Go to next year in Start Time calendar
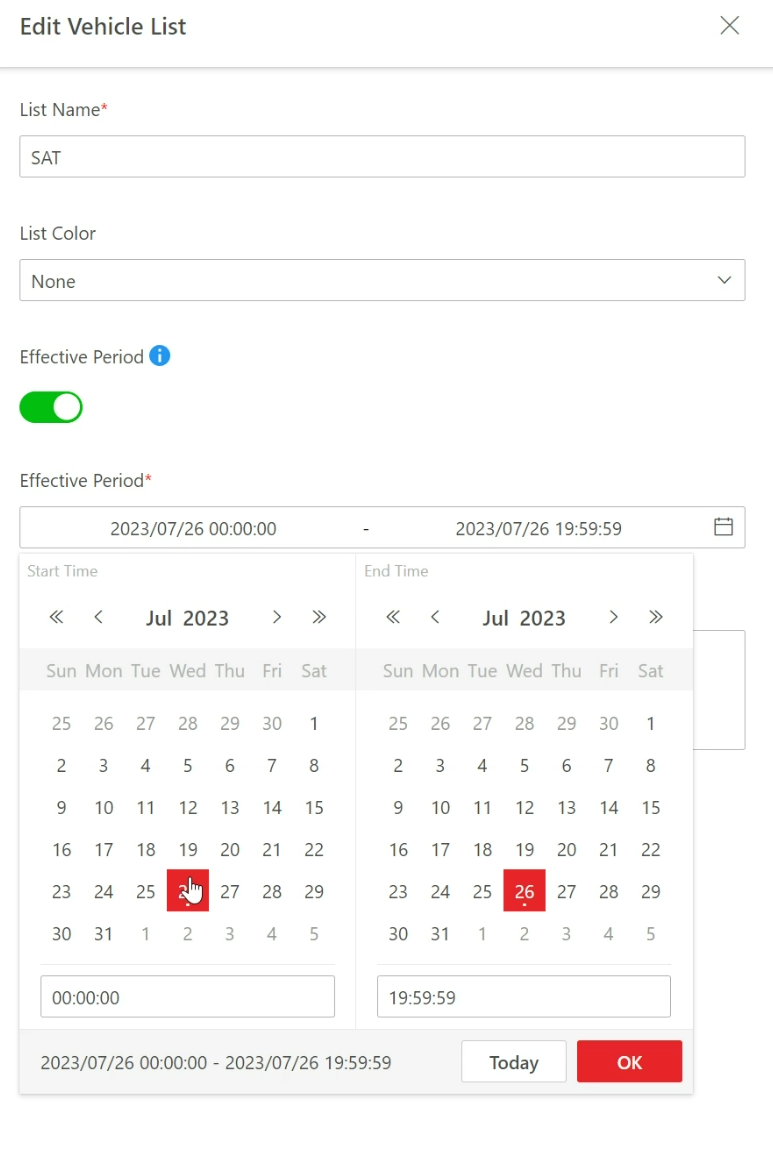 tap(319, 617)
